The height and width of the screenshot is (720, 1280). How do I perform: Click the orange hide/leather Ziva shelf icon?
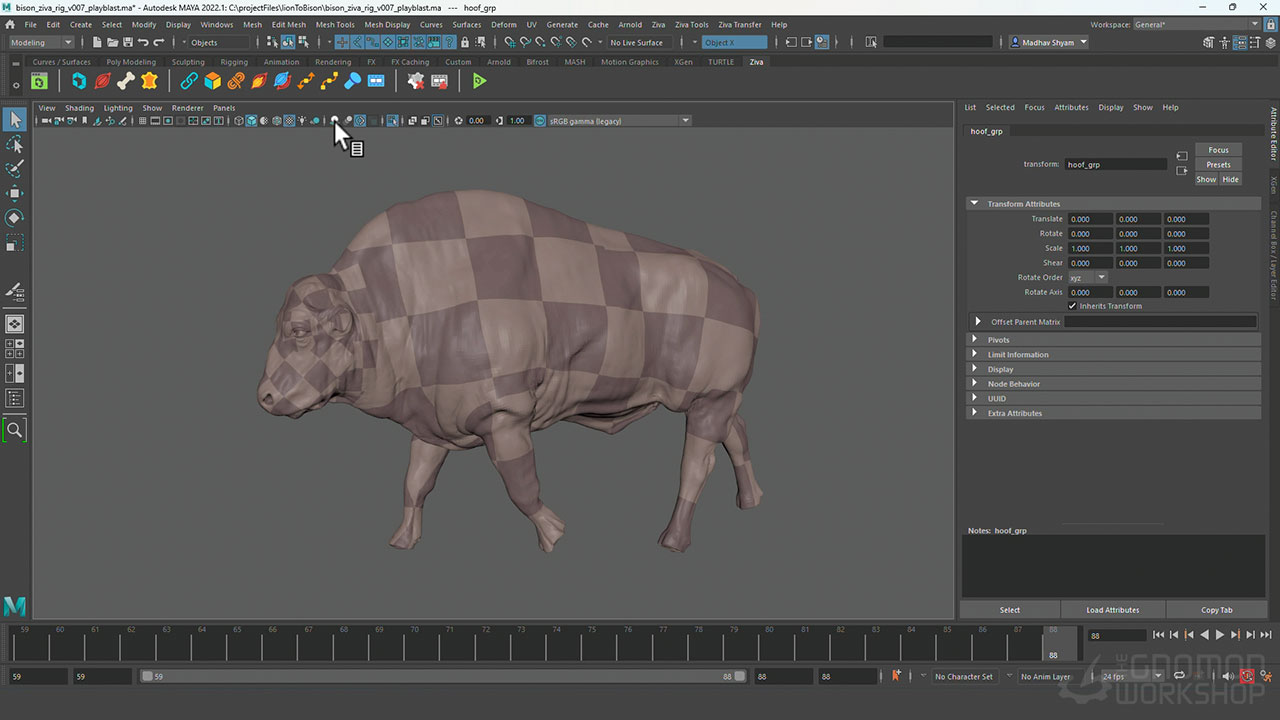coord(150,81)
